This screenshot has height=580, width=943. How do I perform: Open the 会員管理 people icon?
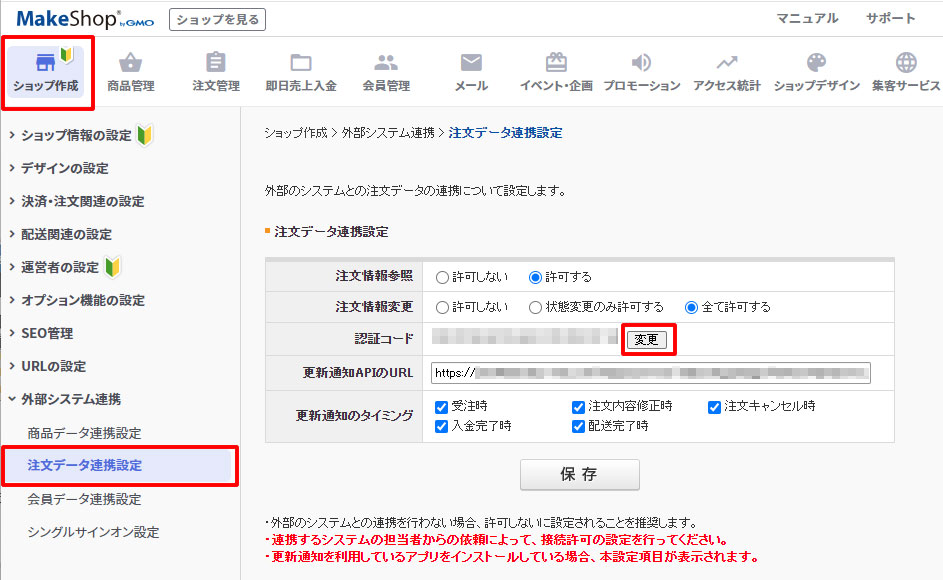[386, 63]
